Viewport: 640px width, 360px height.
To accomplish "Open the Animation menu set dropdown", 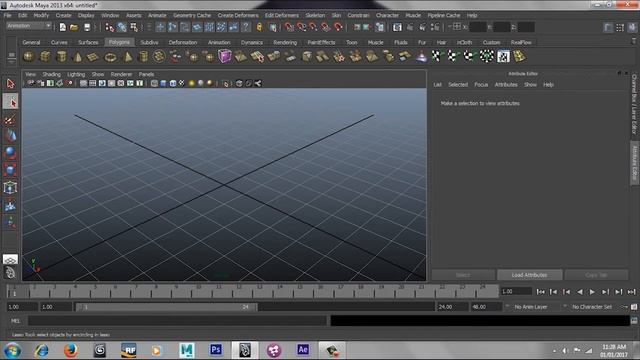I will click(29, 26).
